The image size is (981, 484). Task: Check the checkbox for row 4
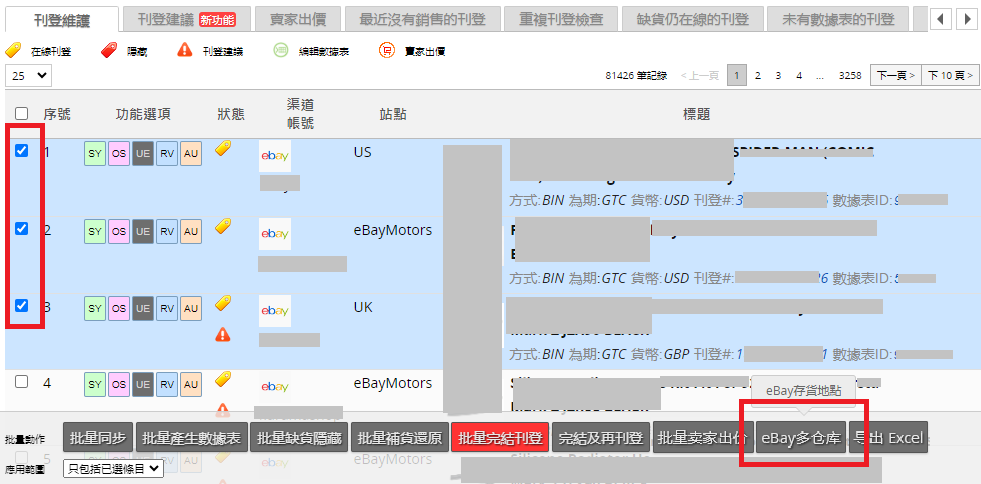point(22,382)
